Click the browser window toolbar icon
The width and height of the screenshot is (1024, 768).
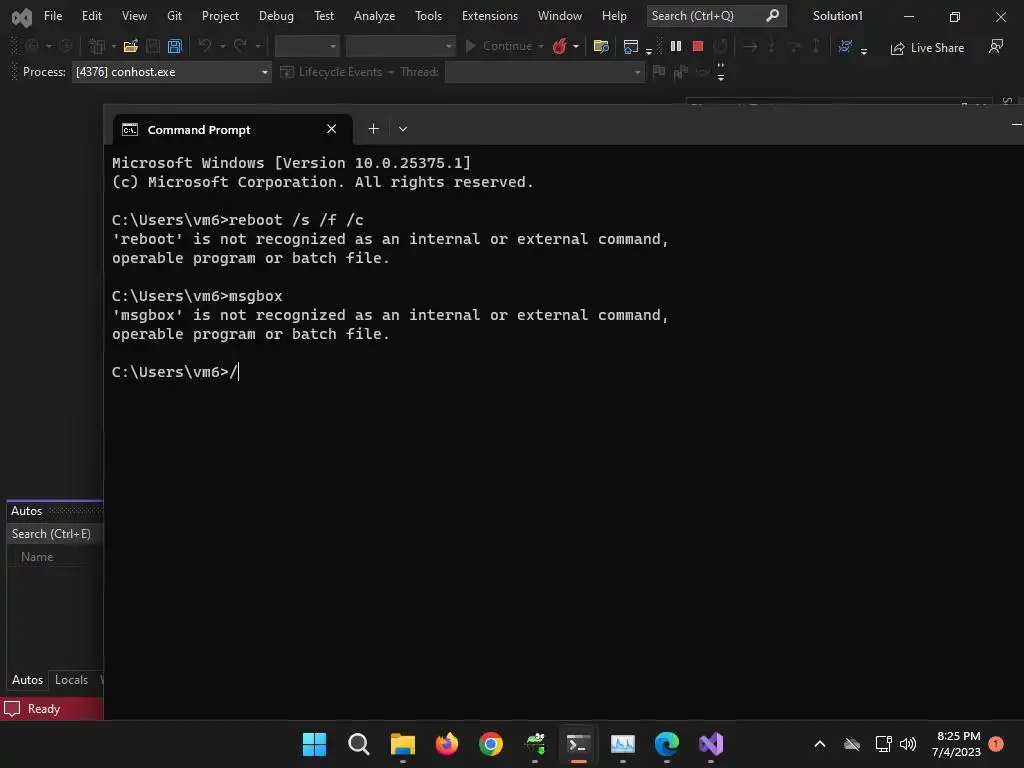click(631, 46)
